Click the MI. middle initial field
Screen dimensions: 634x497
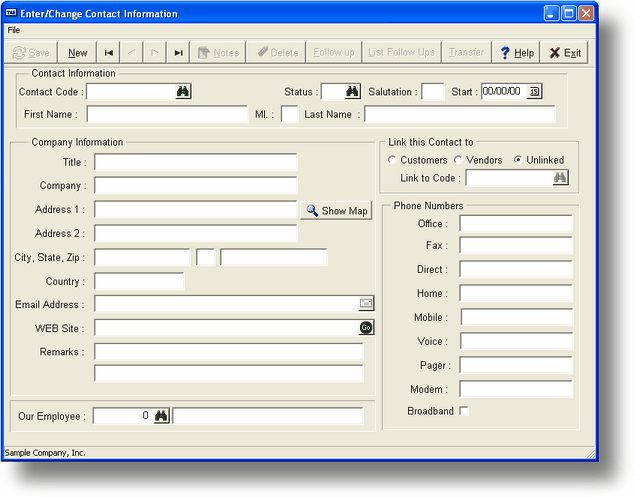point(290,114)
